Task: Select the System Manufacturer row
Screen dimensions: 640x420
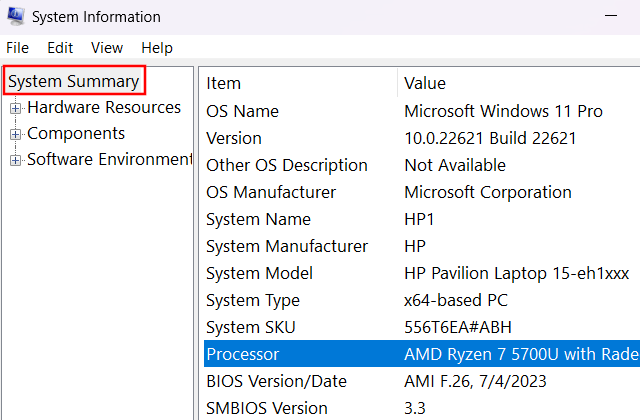Action: pyautogui.click(x=422, y=246)
